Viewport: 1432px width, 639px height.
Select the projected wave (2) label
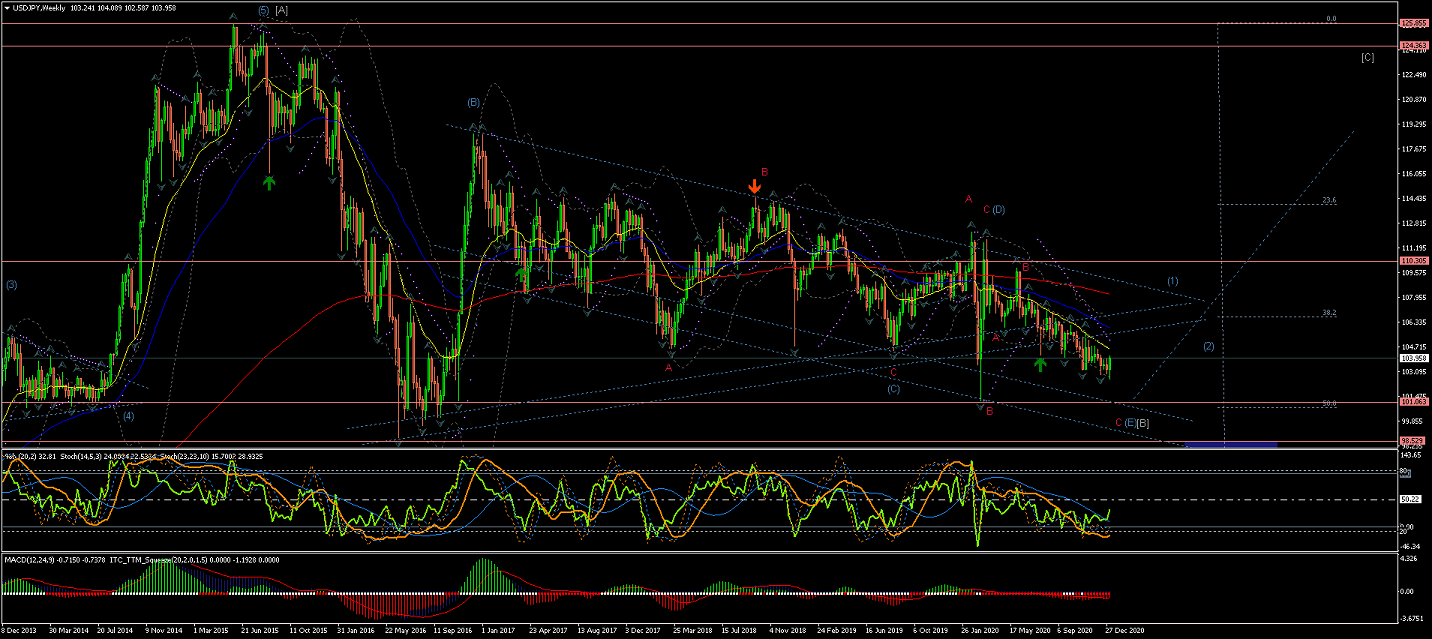1208,347
